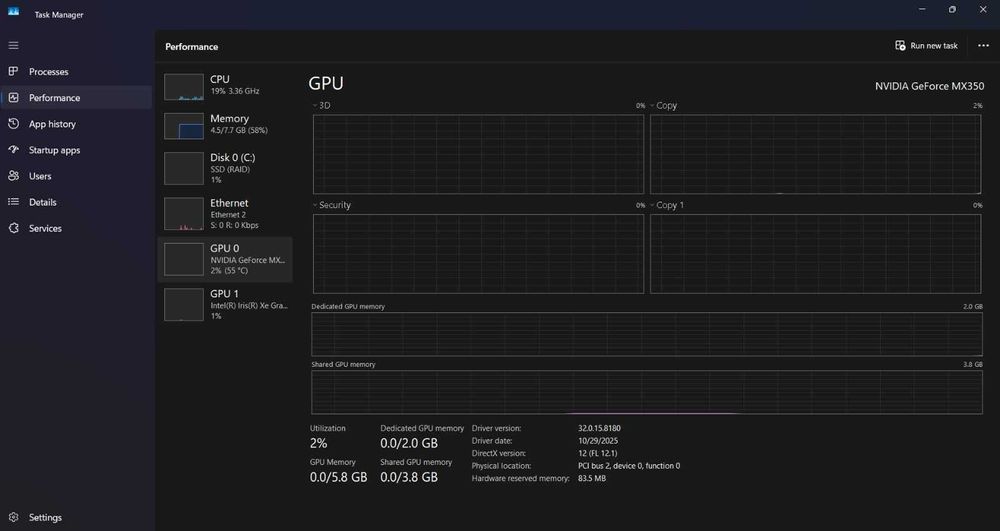
Task: Click the App history clock icon
Action: pos(13,124)
